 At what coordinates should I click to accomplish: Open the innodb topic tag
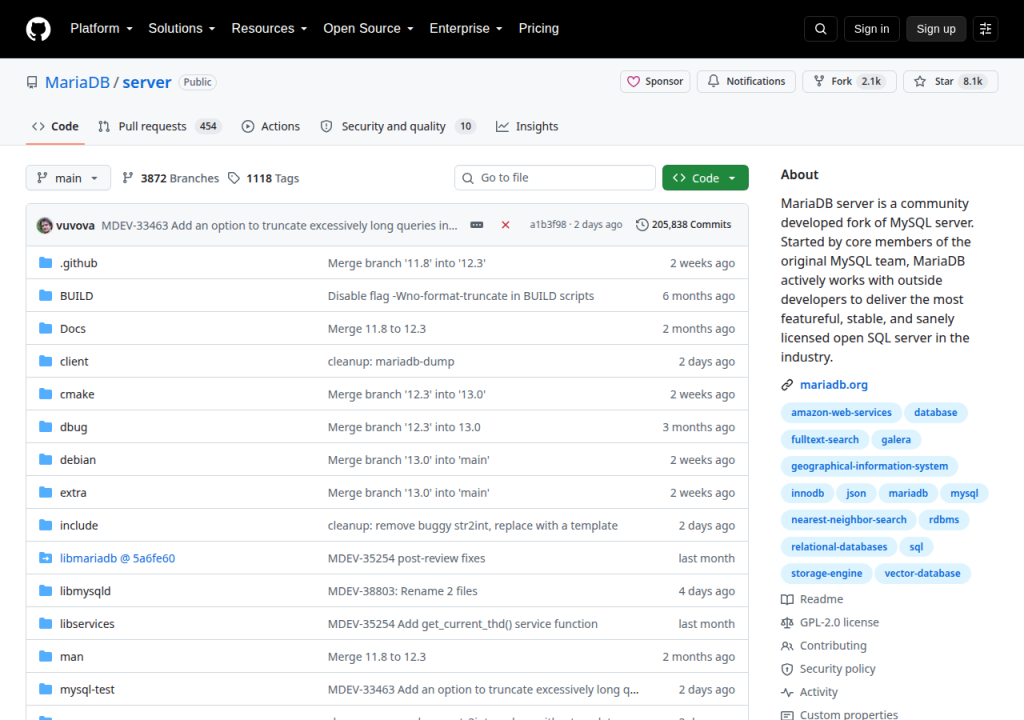pyautogui.click(x=807, y=493)
